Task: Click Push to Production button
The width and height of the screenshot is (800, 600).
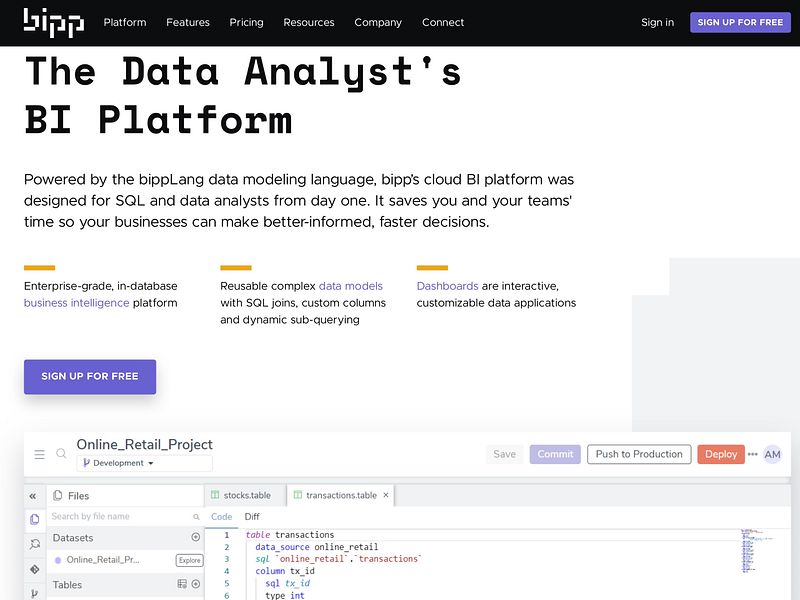Action: point(639,454)
